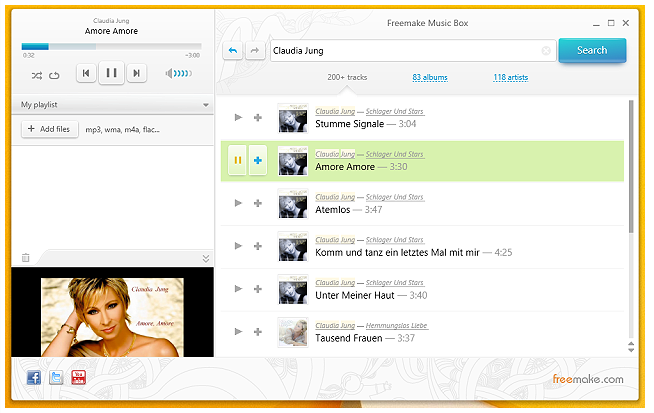Add Unter Meiner Haut to playlist

click(x=258, y=289)
